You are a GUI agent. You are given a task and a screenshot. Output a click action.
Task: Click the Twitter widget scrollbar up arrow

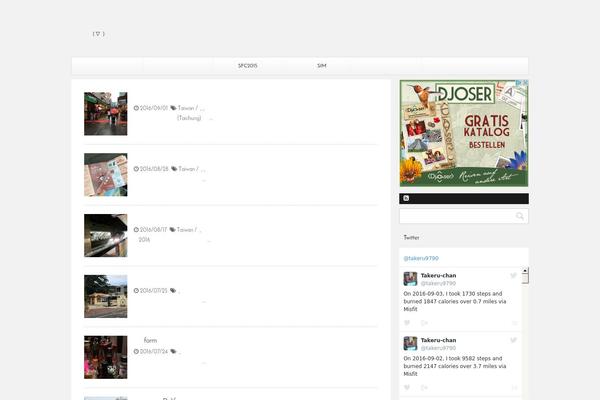[525, 270]
